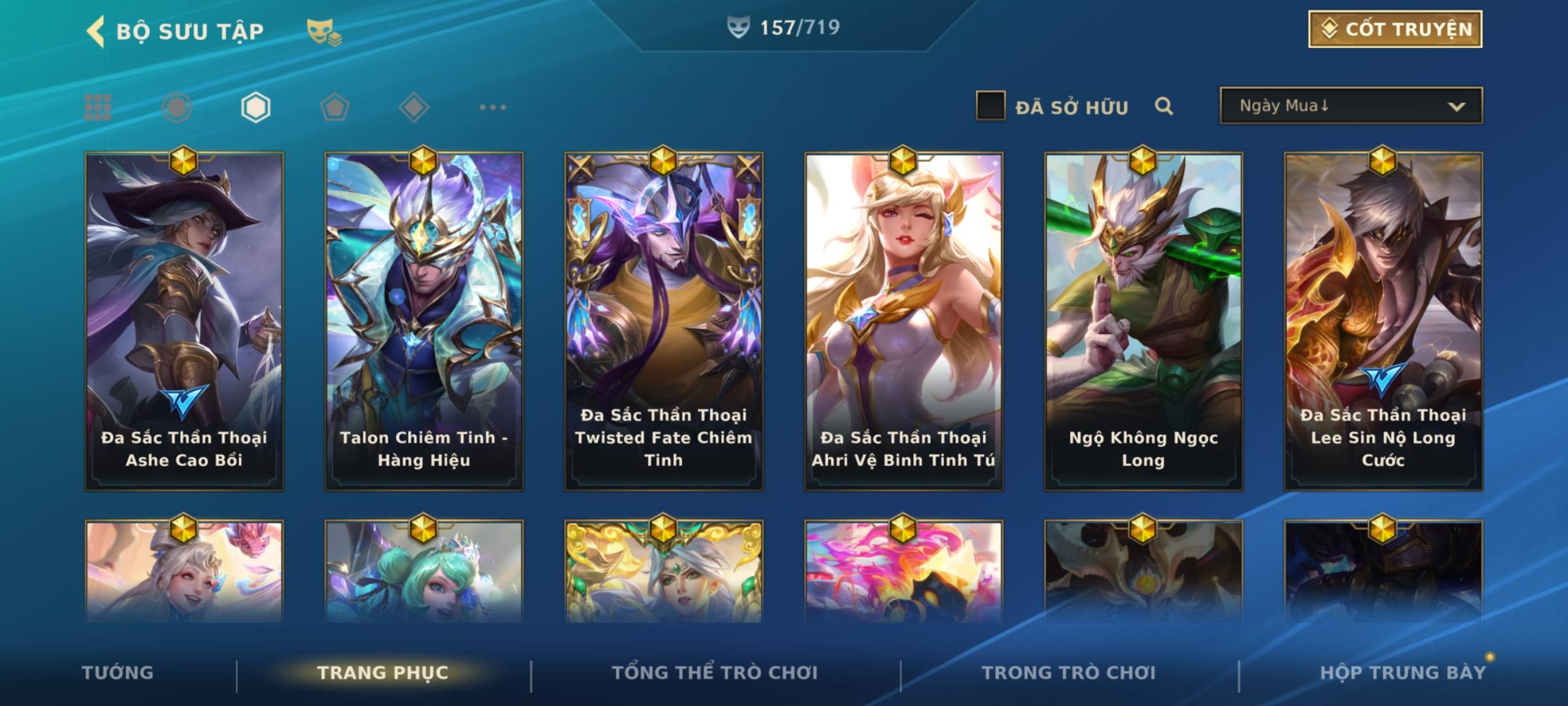Open the Trong Trò Chơi tab
The height and width of the screenshot is (706, 1568).
(1069, 673)
